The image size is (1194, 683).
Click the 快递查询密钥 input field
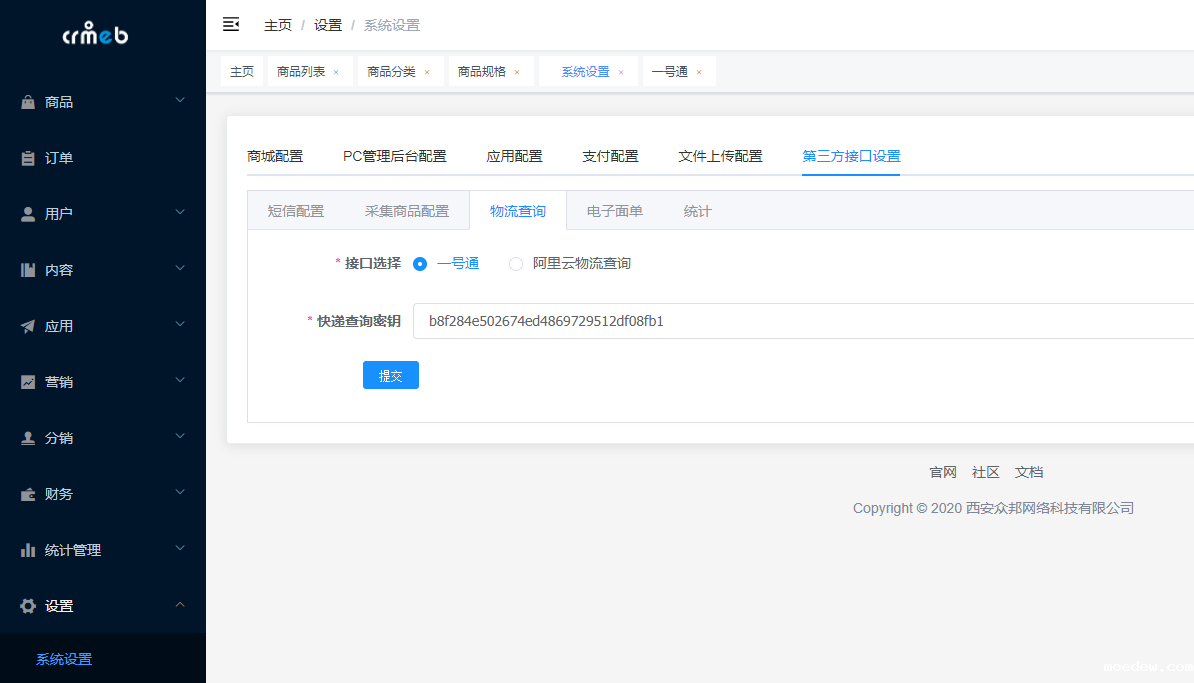(x=800, y=321)
